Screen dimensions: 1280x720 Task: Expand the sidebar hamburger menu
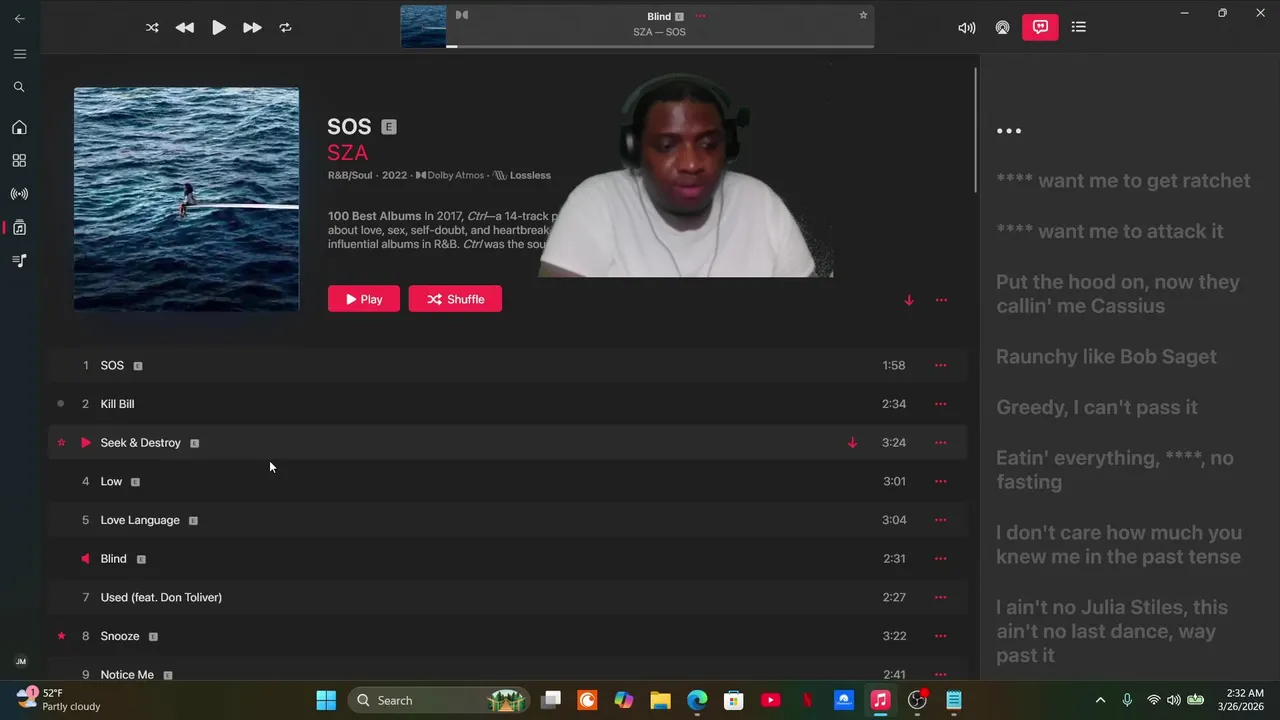(x=19, y=54)
